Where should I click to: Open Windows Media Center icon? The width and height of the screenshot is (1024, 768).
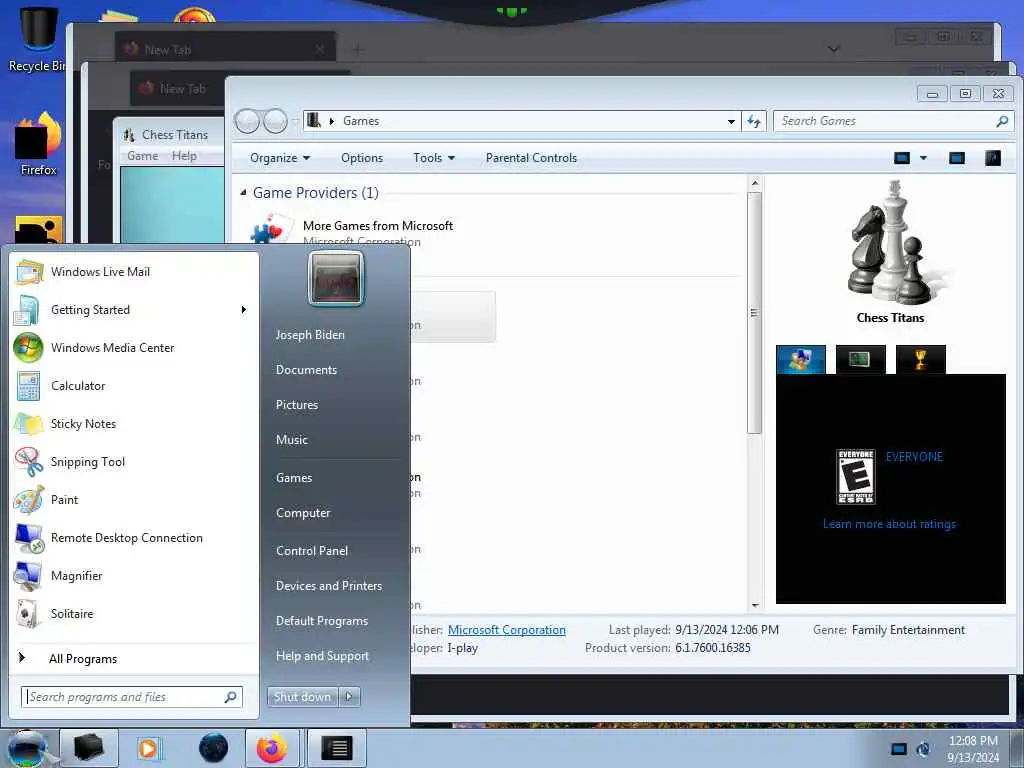pos(28,348)
